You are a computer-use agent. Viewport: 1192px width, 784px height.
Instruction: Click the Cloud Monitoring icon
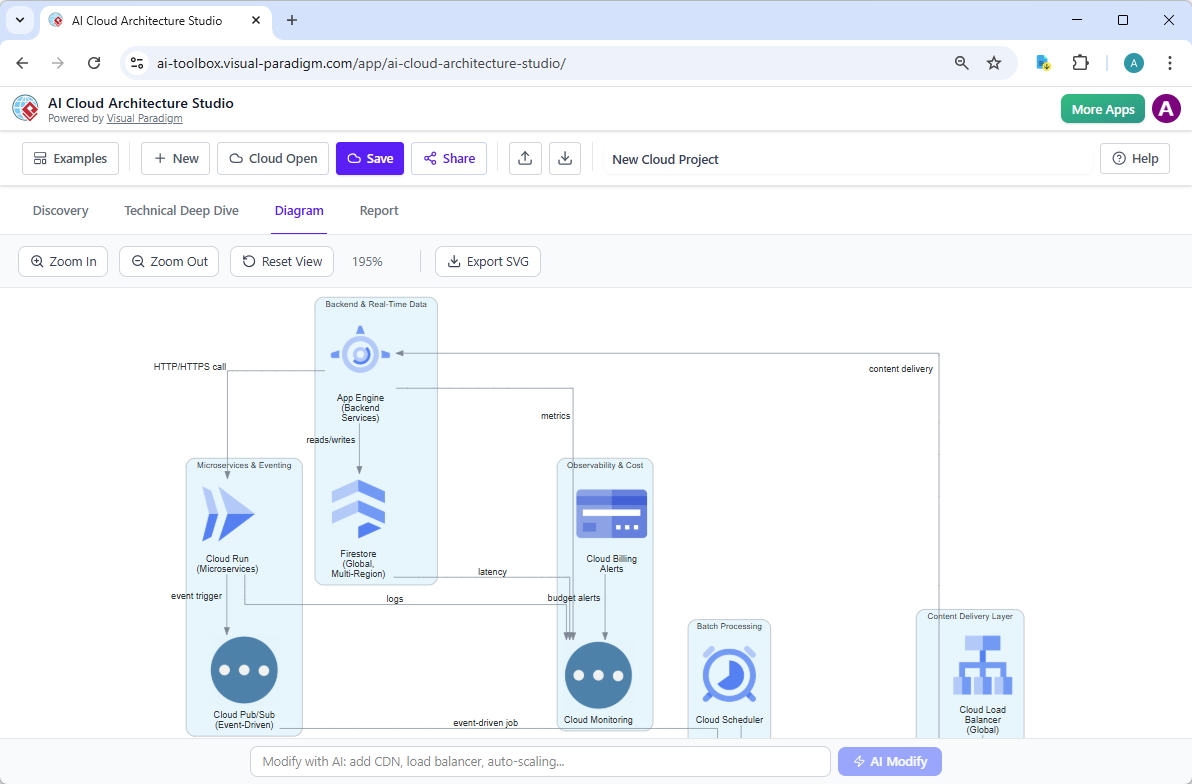597,675
